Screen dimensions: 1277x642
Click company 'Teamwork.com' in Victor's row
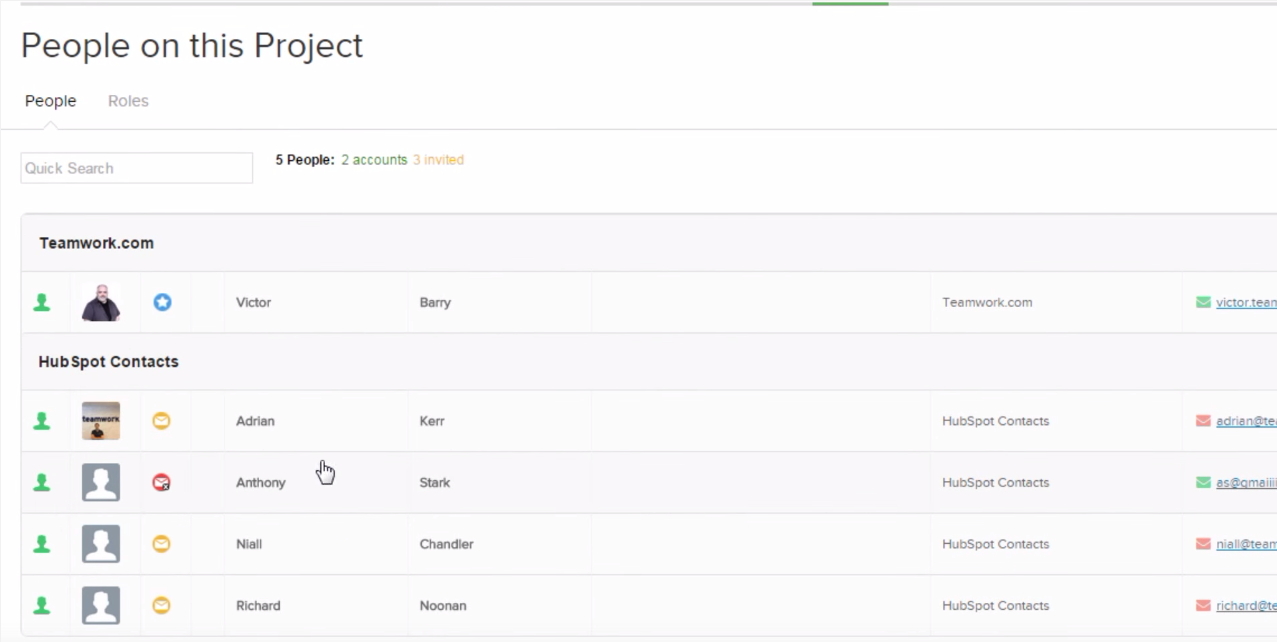(x=987, y=302)
